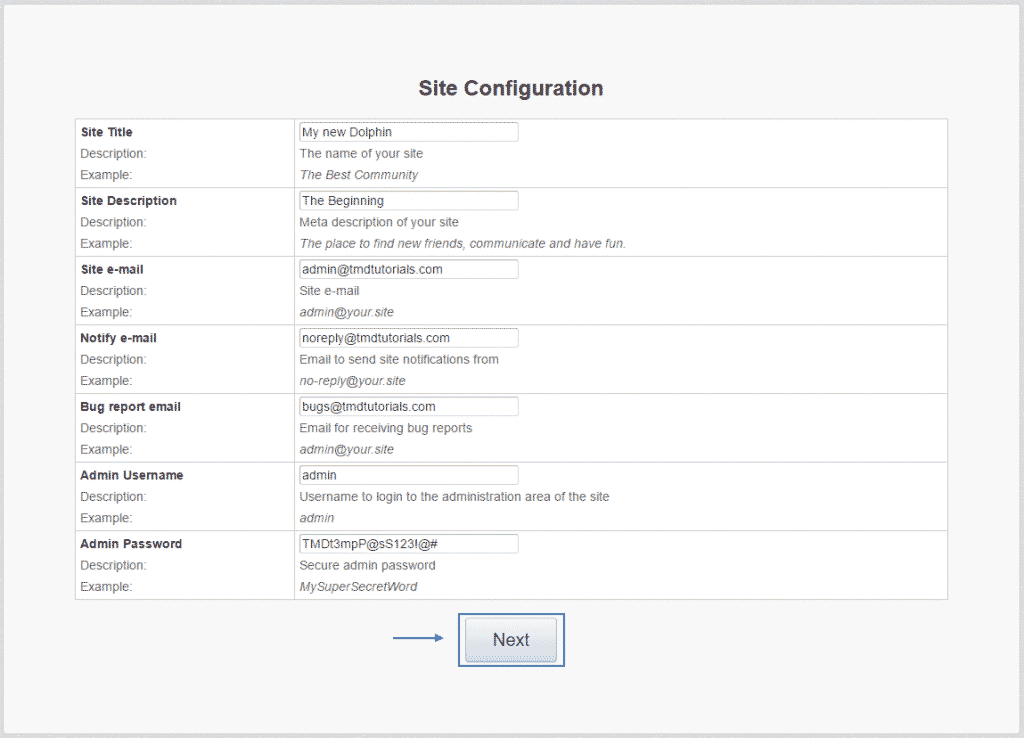The height and width of the screenshot is (738, 1024).
Task: Click the bold Bug report email label
Action: coord(130,407)
